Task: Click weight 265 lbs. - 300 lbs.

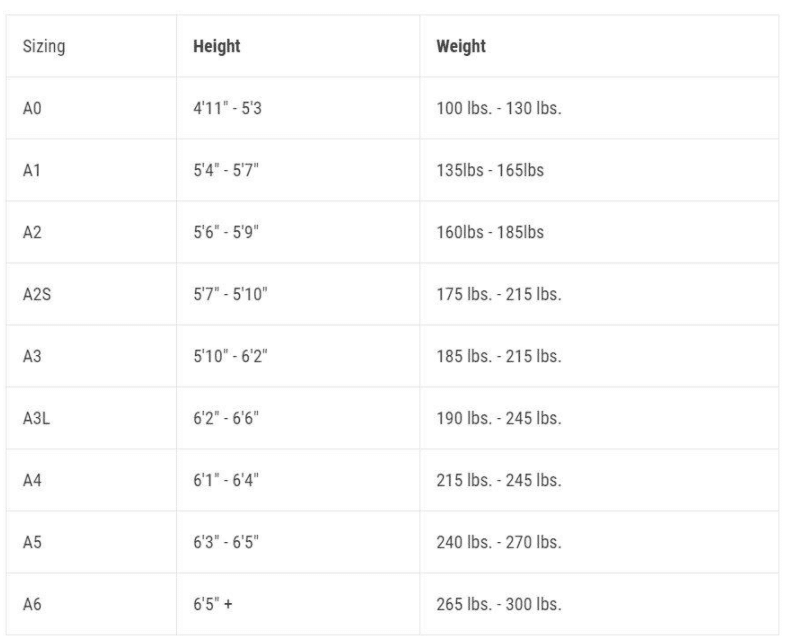Action: 498,604
